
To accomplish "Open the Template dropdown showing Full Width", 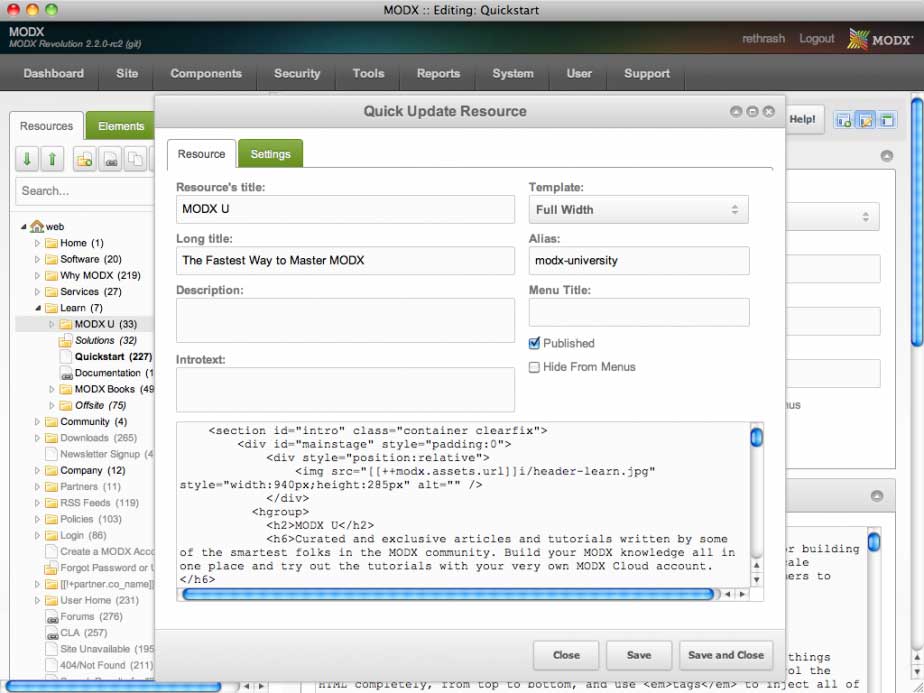I will click(x=639, y=210).
